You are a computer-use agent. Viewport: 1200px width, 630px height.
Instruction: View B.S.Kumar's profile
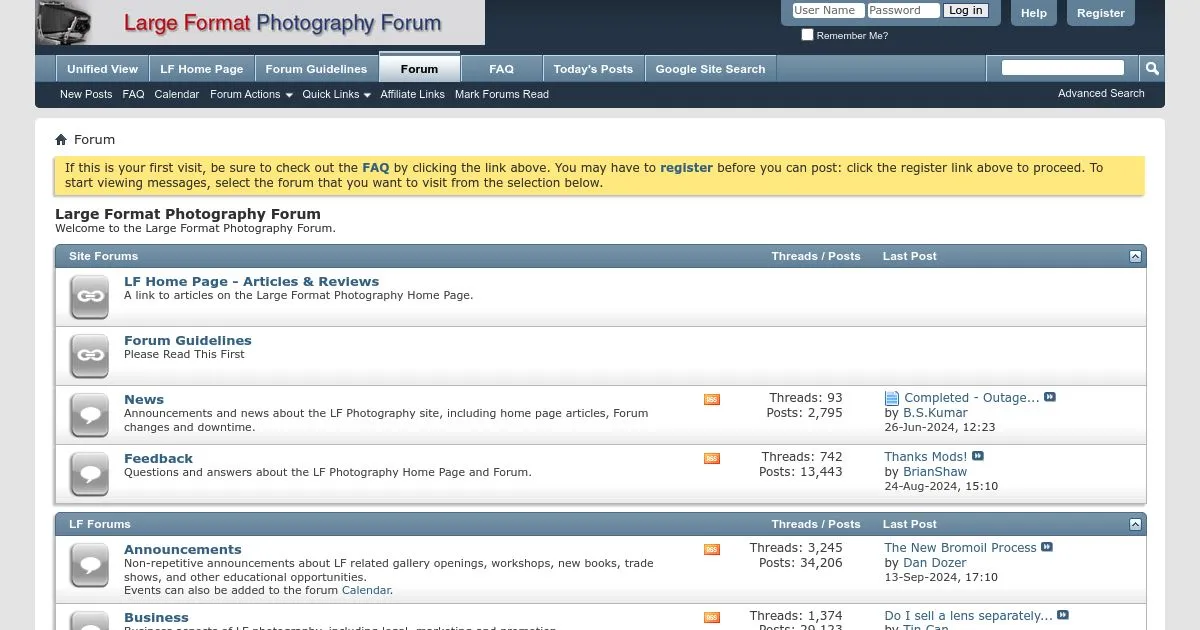click(x=935, y=413)
